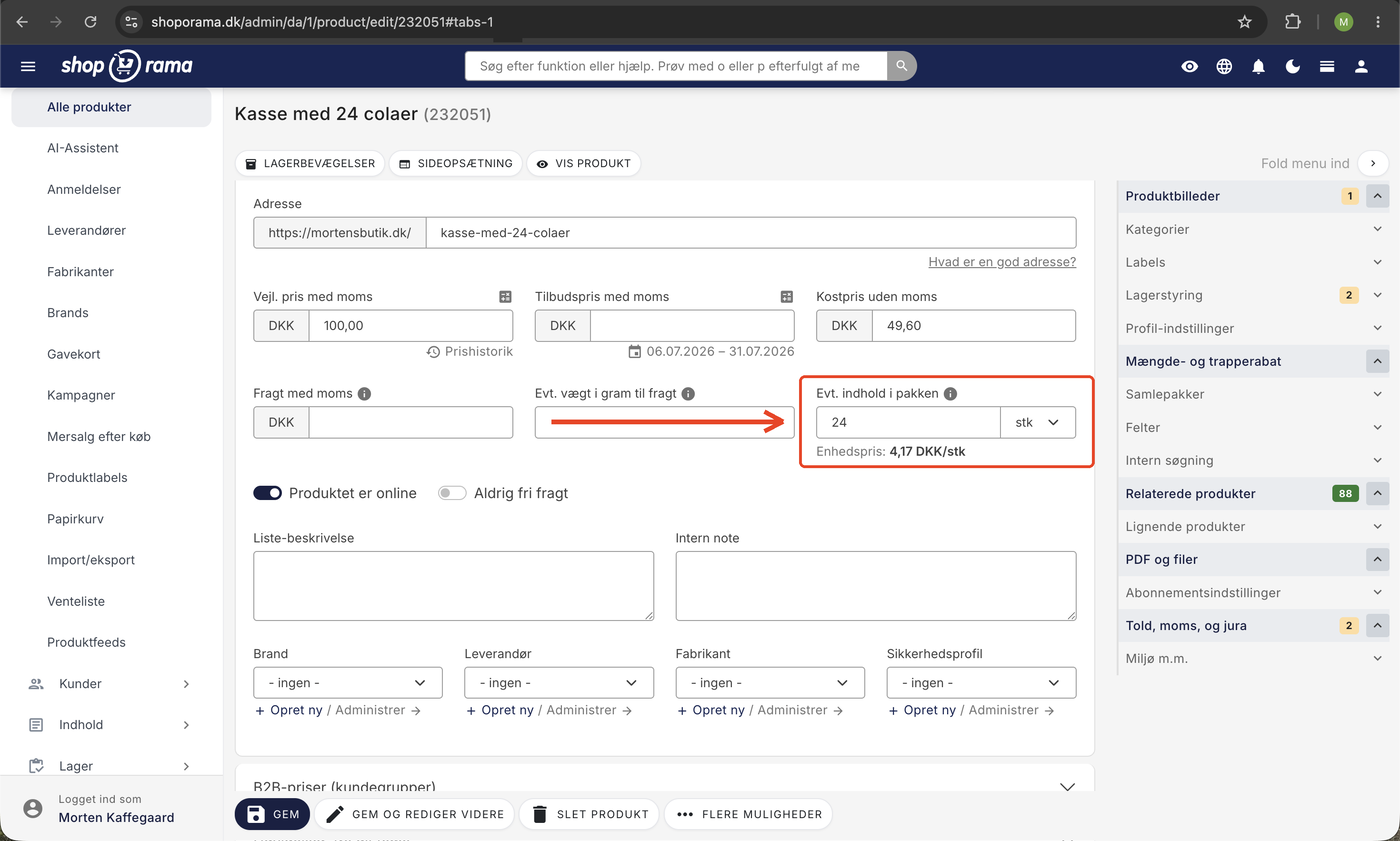Click the Kostpris uden moms input field
Screen dimensions: 1400x841
973,326
